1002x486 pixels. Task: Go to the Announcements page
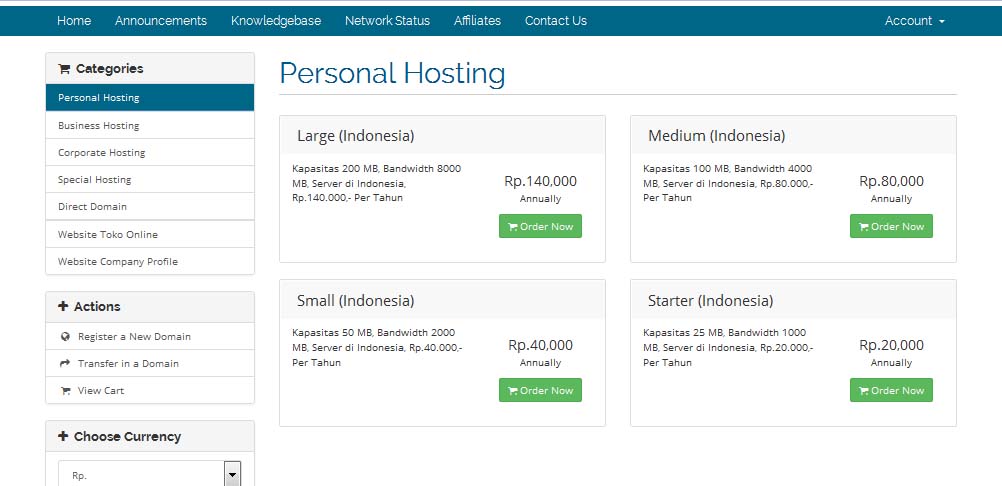[161, 21]
